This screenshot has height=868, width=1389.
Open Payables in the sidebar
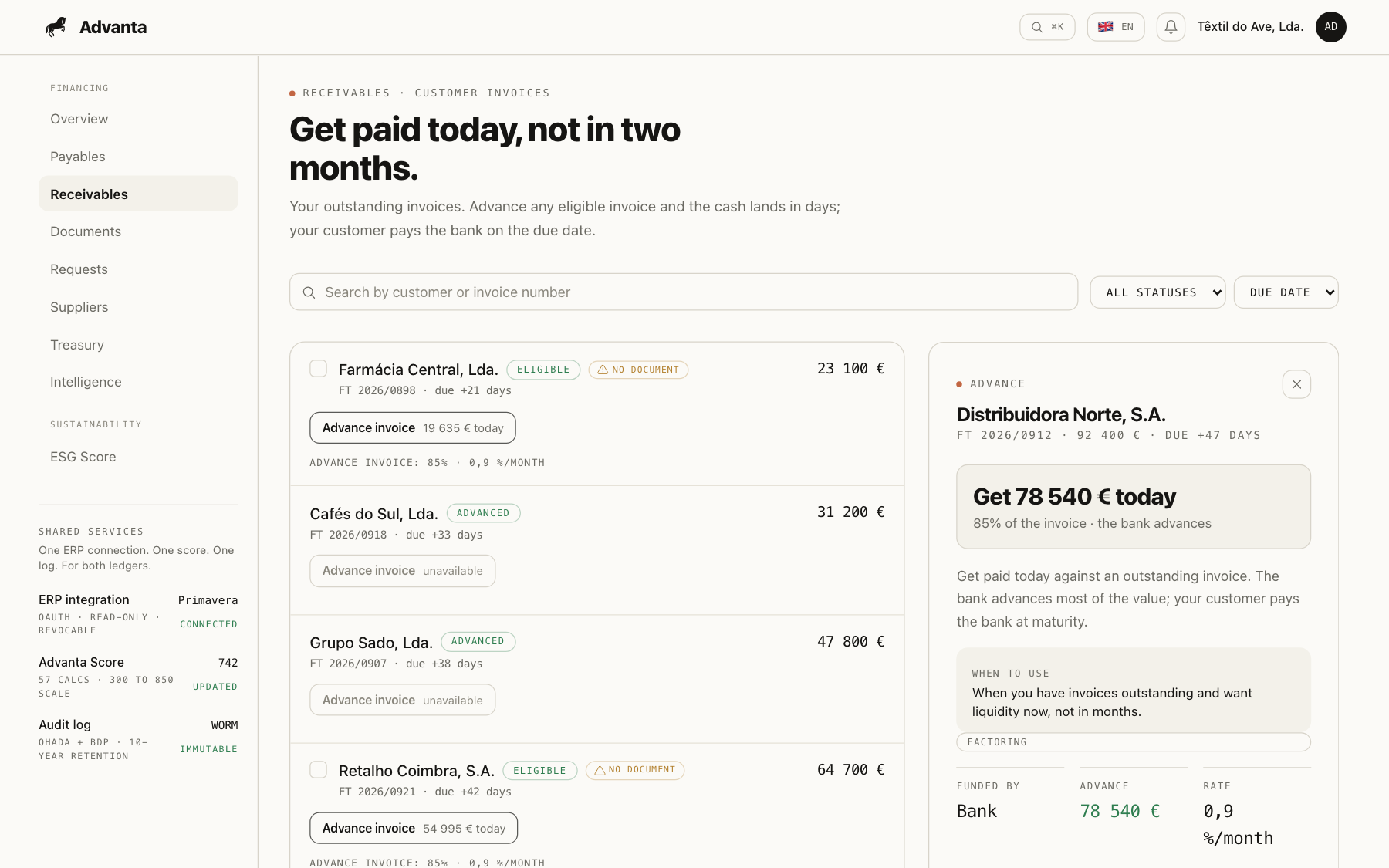(138, 157)
